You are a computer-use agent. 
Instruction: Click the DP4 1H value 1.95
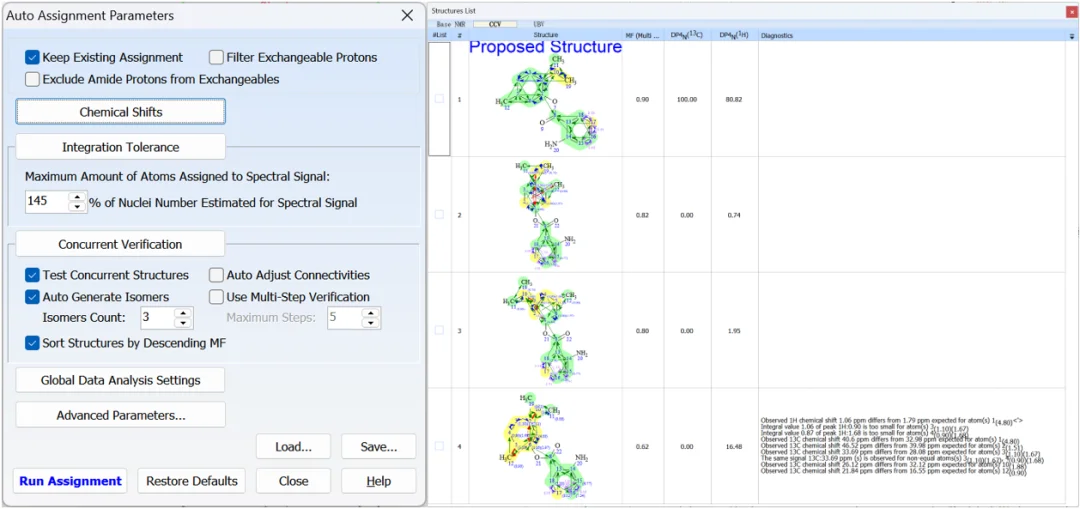coord(734,331)
